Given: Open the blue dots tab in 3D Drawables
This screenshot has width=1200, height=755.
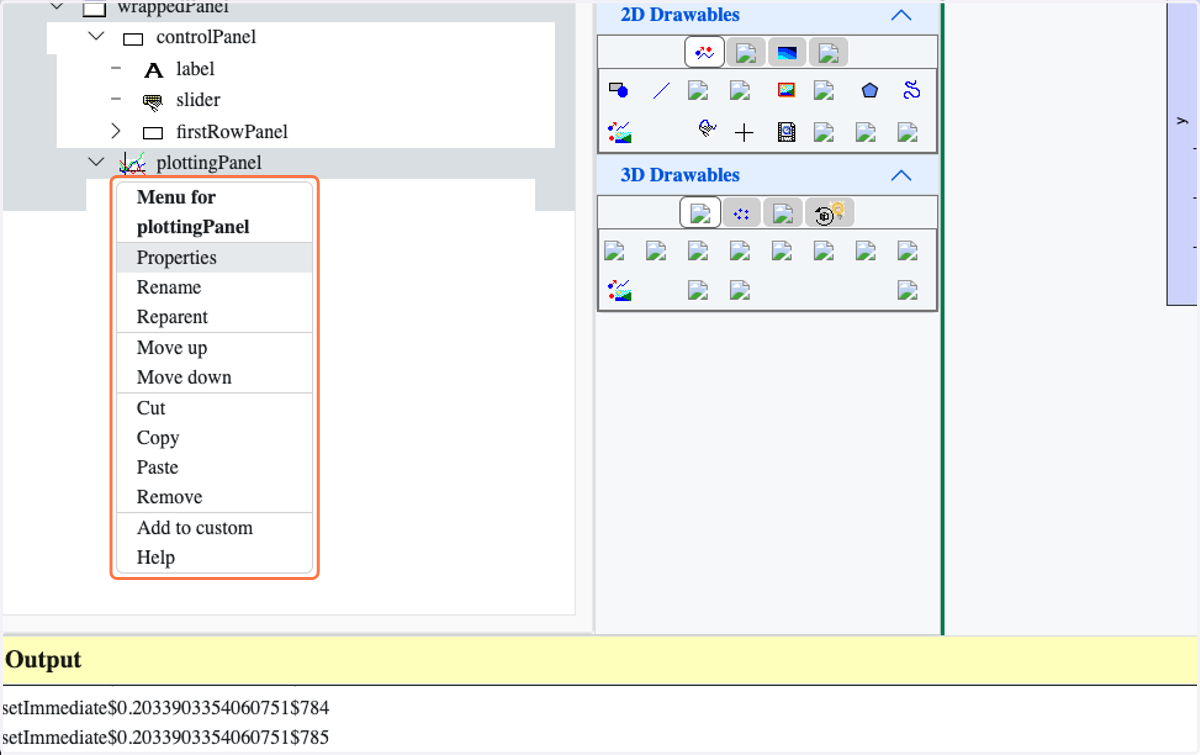Looking at the screenshot, I should 741,213.
